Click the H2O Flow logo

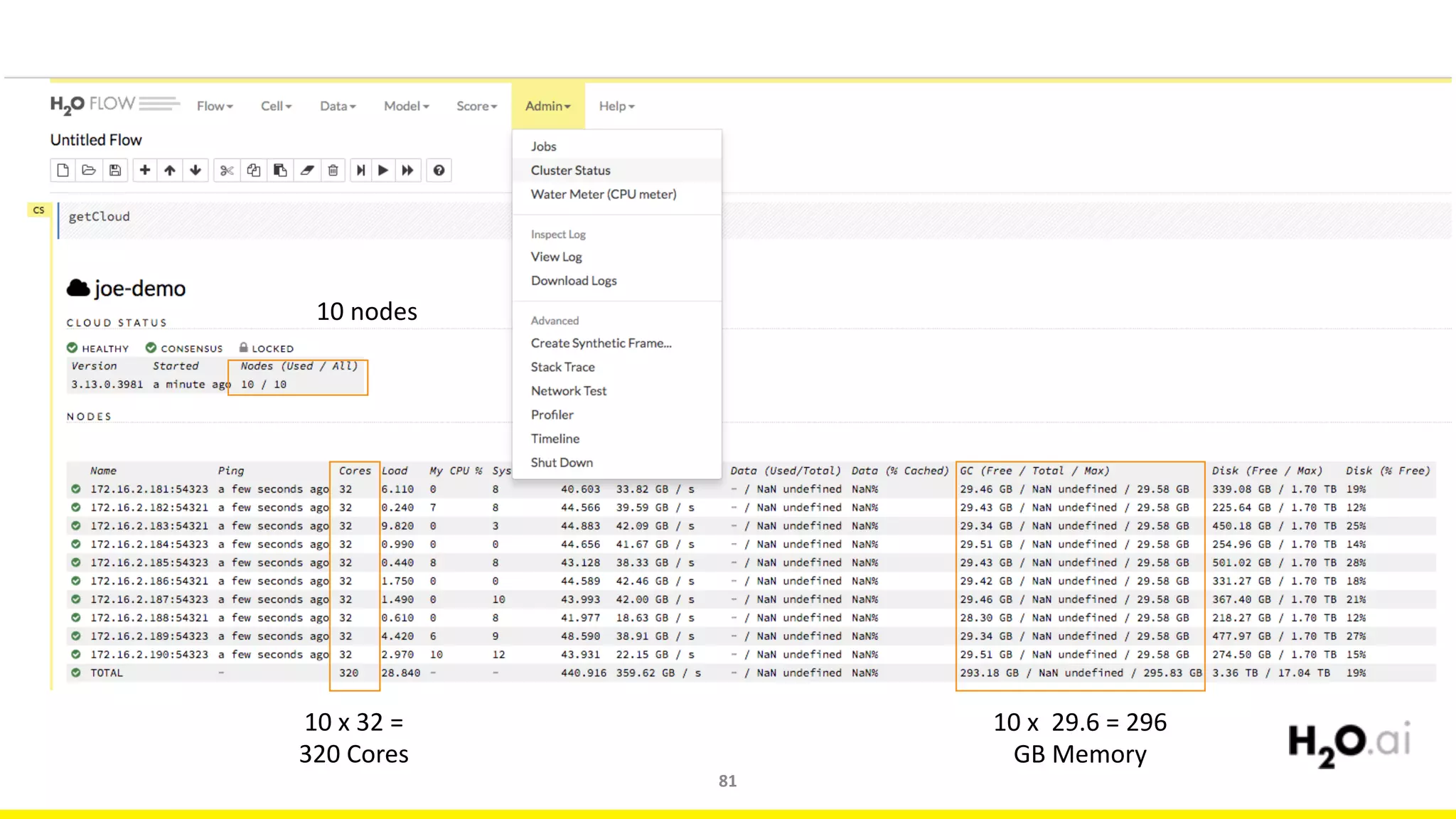(114, 105)
